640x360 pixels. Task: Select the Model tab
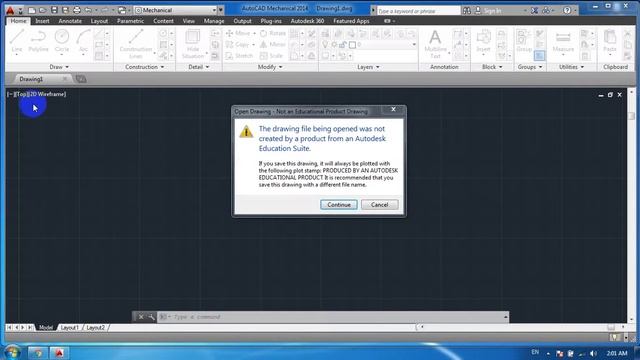[46, 327]
